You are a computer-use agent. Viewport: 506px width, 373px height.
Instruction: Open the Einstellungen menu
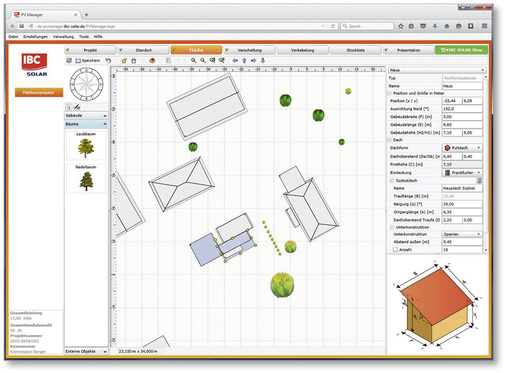pyautogui.click(x=35, y=37)
